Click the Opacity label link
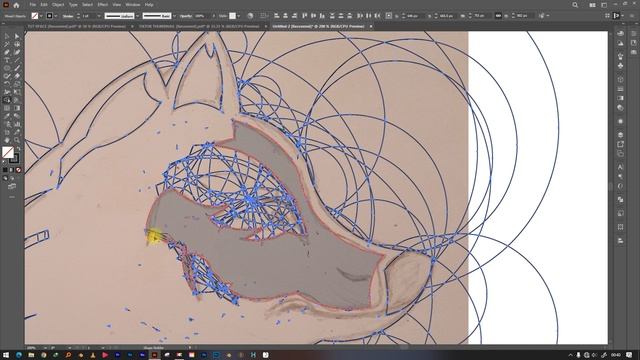 186,16
